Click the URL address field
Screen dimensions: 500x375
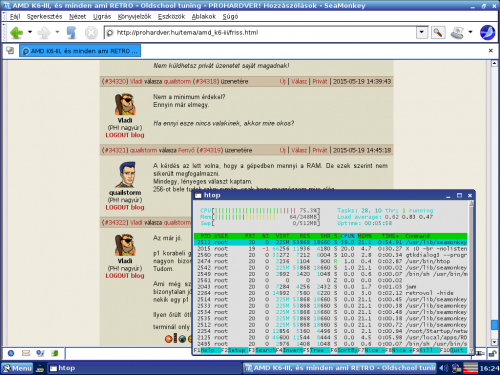coord(260,33)
